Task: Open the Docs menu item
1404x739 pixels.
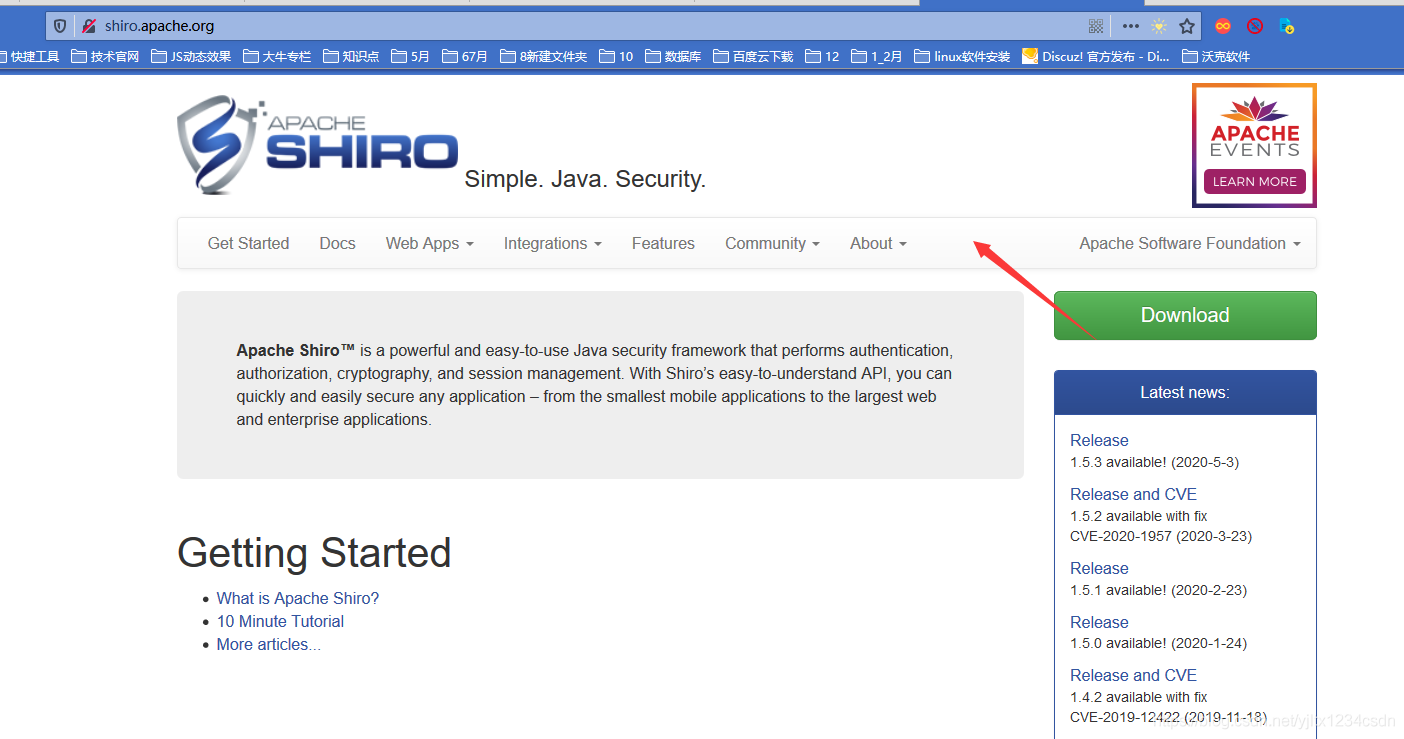Action: 337,243
